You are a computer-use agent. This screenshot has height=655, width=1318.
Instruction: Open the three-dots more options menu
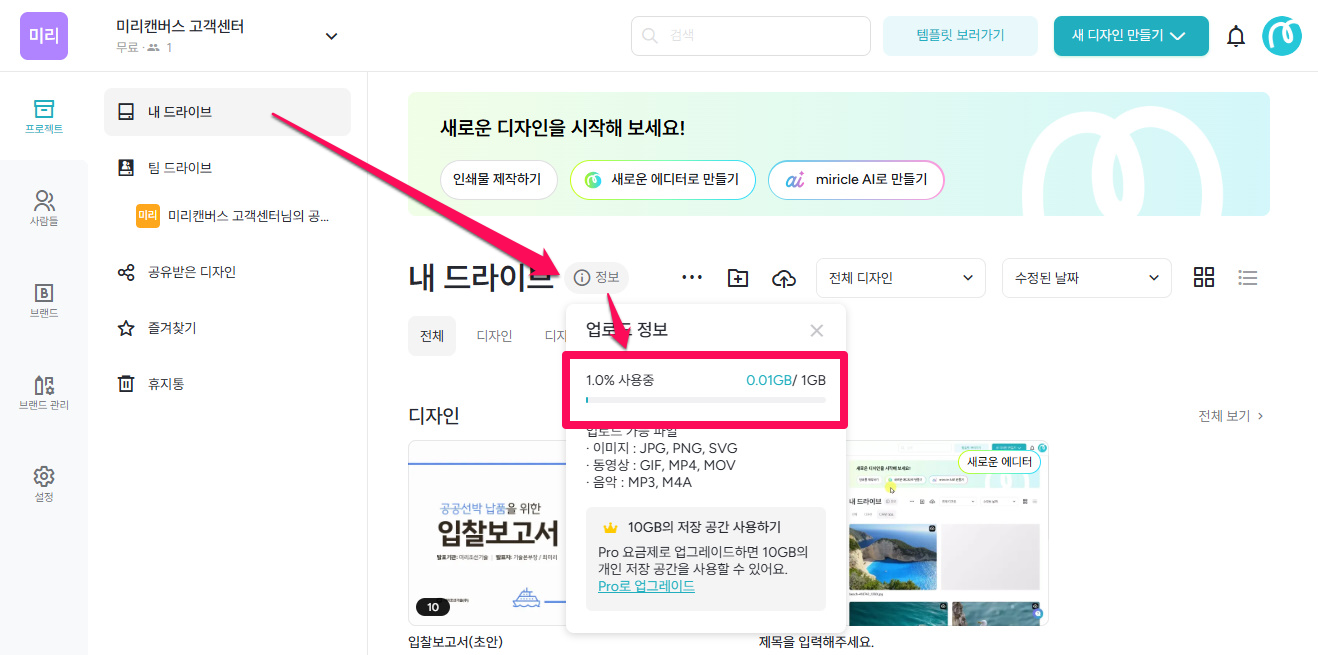point(692,278)
